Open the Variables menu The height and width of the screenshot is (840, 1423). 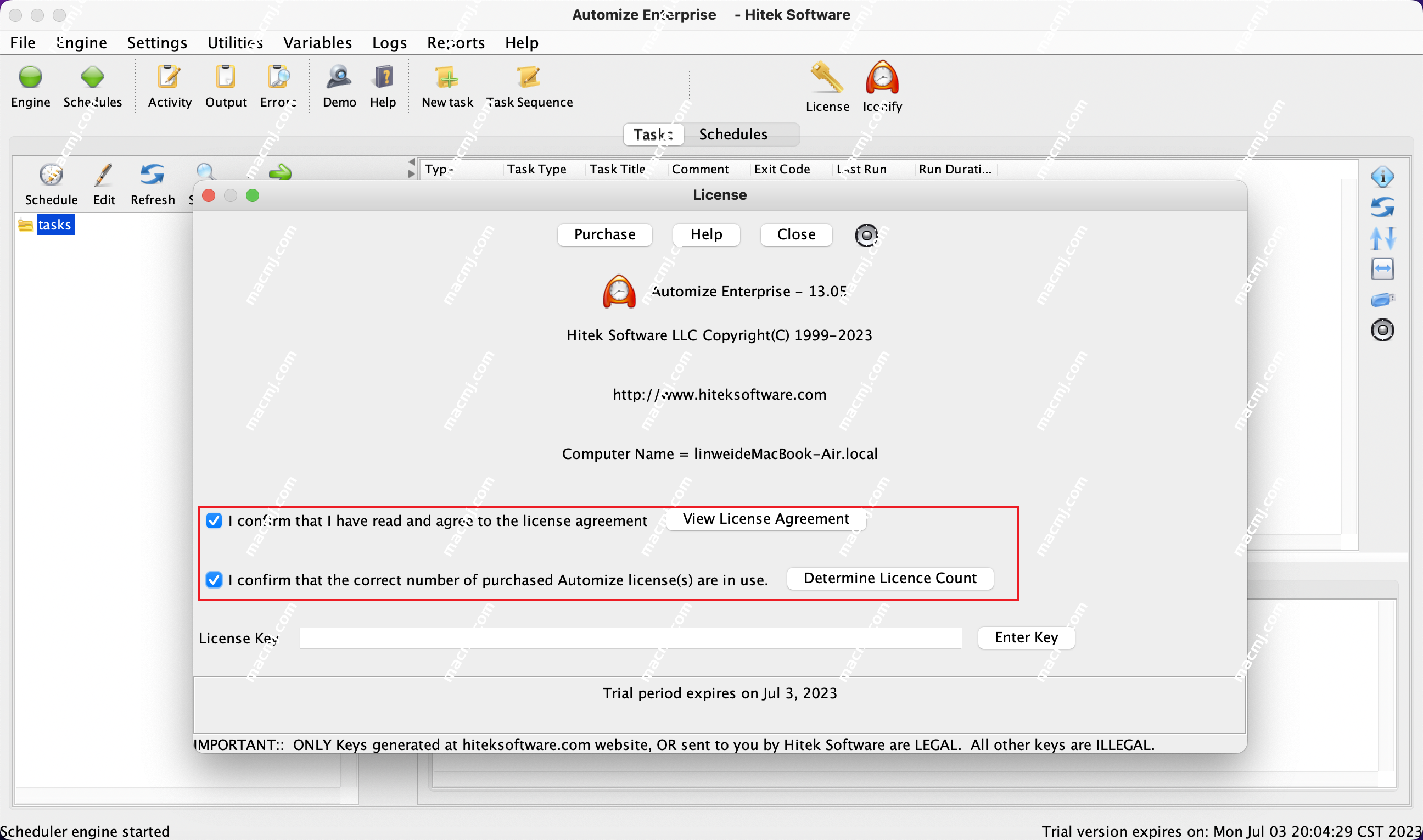[317, 42]
